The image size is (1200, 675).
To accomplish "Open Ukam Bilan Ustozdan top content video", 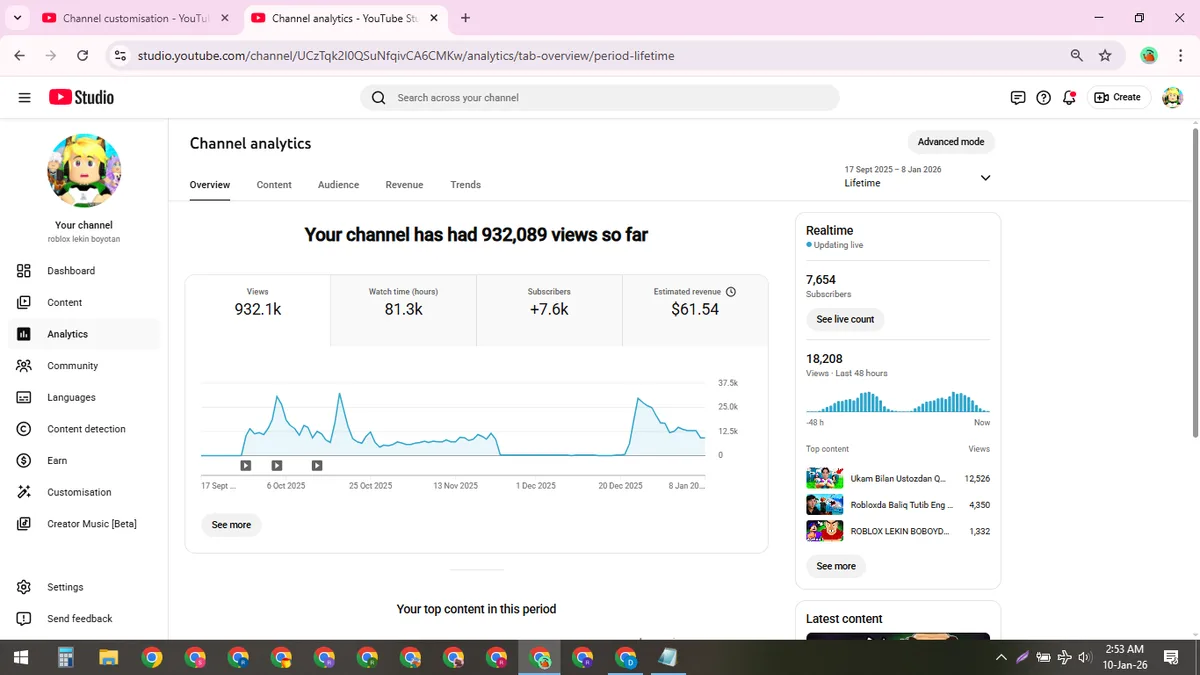I will (x=898, y=479).
